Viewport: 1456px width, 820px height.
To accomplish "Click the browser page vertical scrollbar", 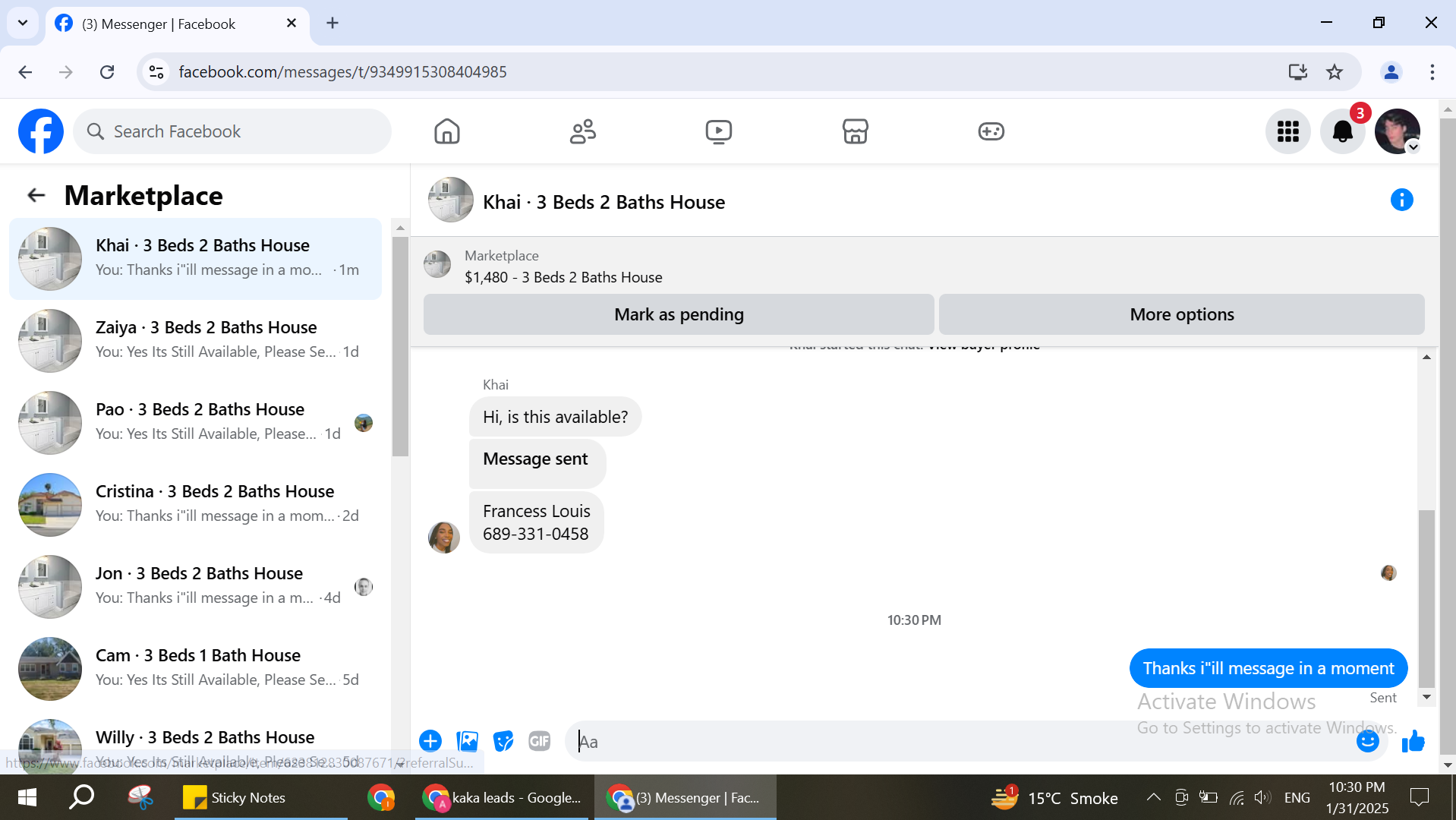I will click(1448, 437).
